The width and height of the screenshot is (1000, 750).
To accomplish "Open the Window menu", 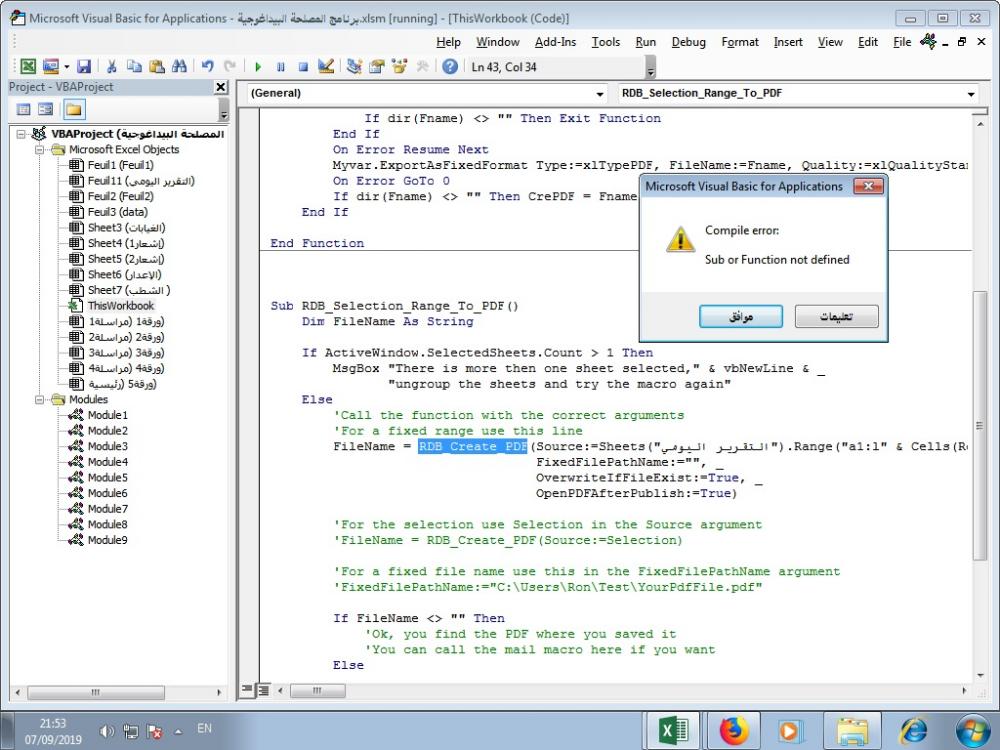I will point(497,42).
